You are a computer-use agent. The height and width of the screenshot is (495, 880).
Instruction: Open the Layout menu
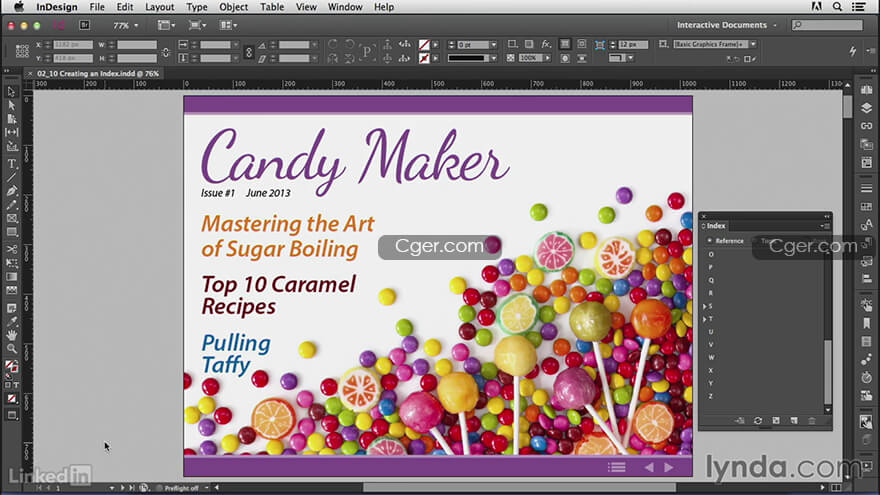click(x=159, y=7)
